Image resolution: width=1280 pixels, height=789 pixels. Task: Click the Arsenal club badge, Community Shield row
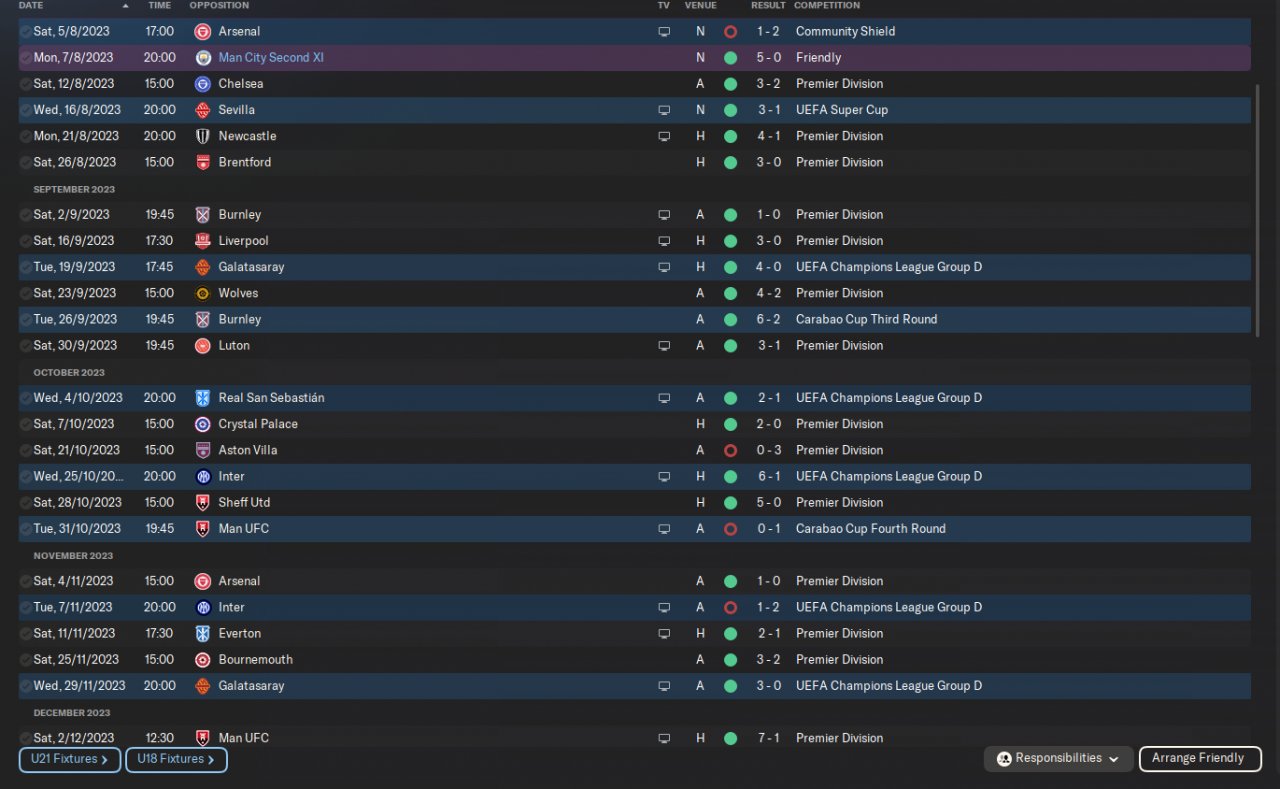pyautogui.click(x=203, y=32)
